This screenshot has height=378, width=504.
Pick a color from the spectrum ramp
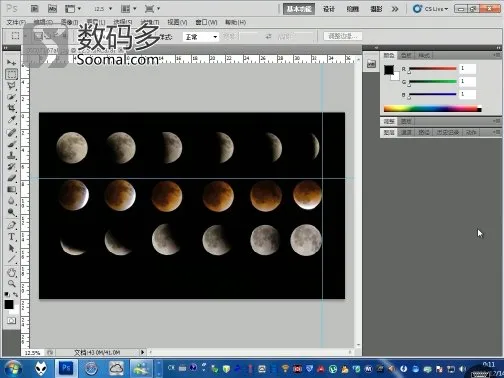[x=432, y=109]
